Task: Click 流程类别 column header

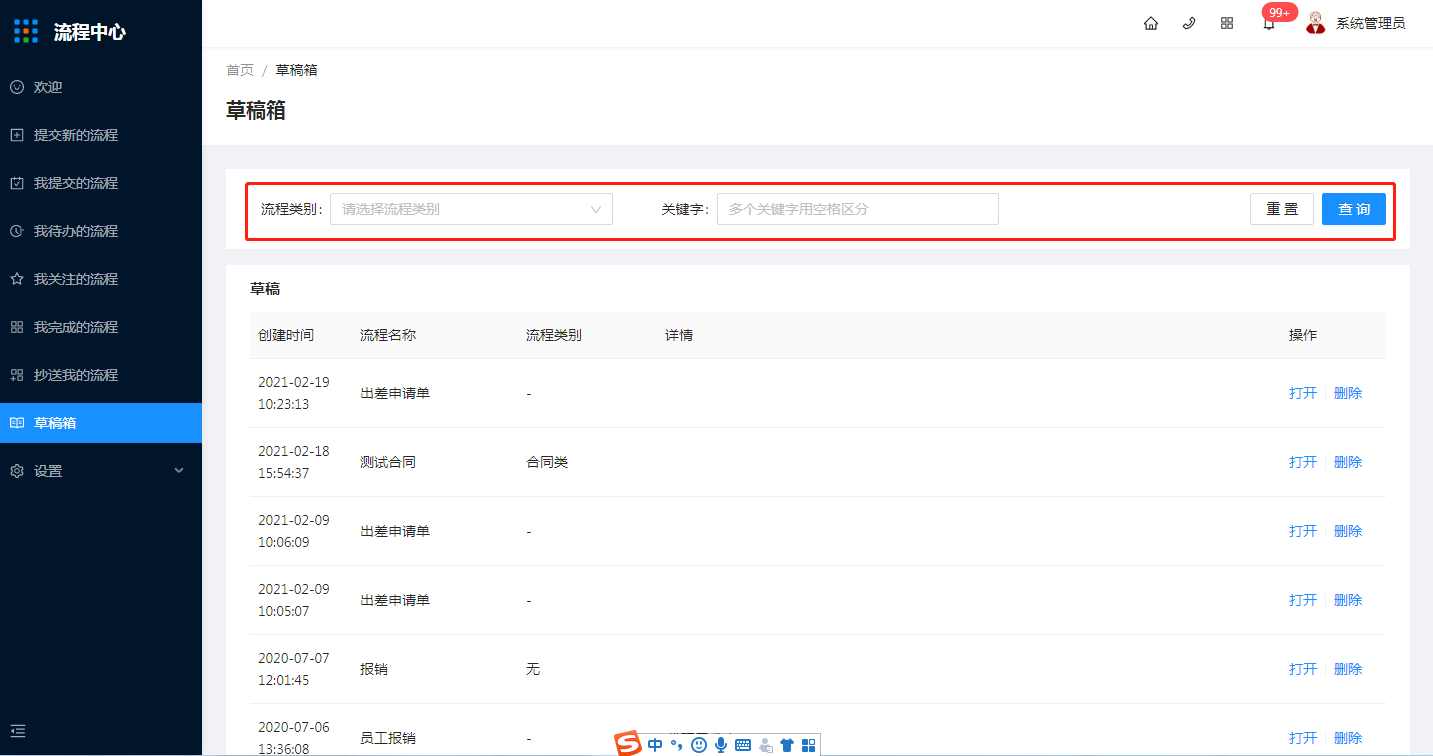Action: [x=554, y=335]
